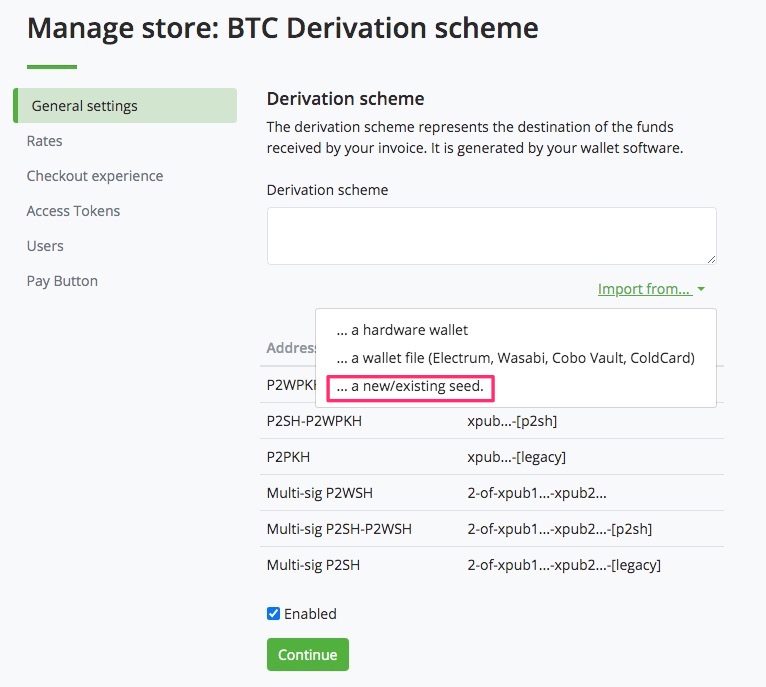
Task: Select import from a wallet file option
Action: click(515, 357)
